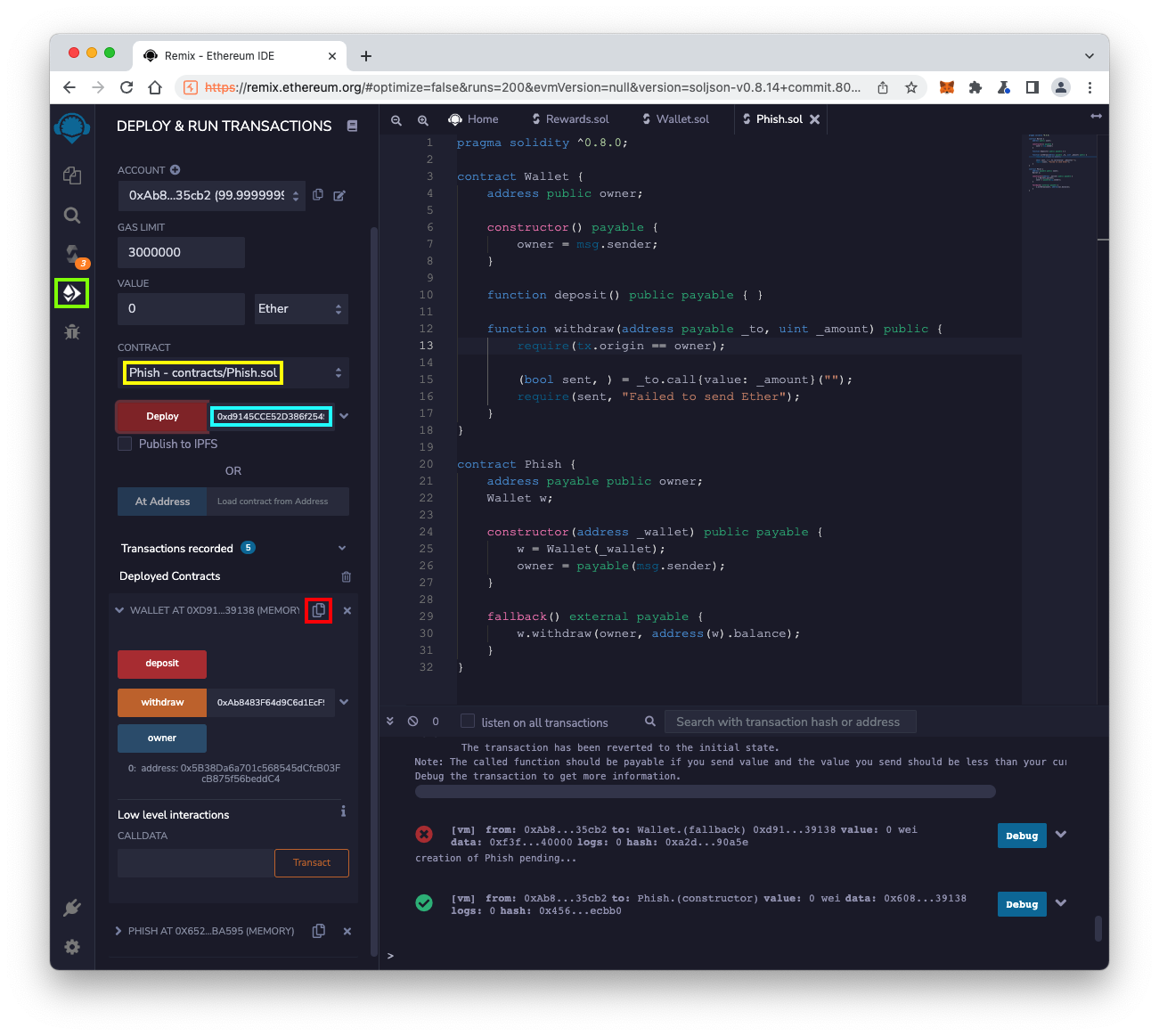The height and width of the screenshot is (1036, 1159).
Task: Expand the Transactions recorded section
Action: tap(342, 548)
